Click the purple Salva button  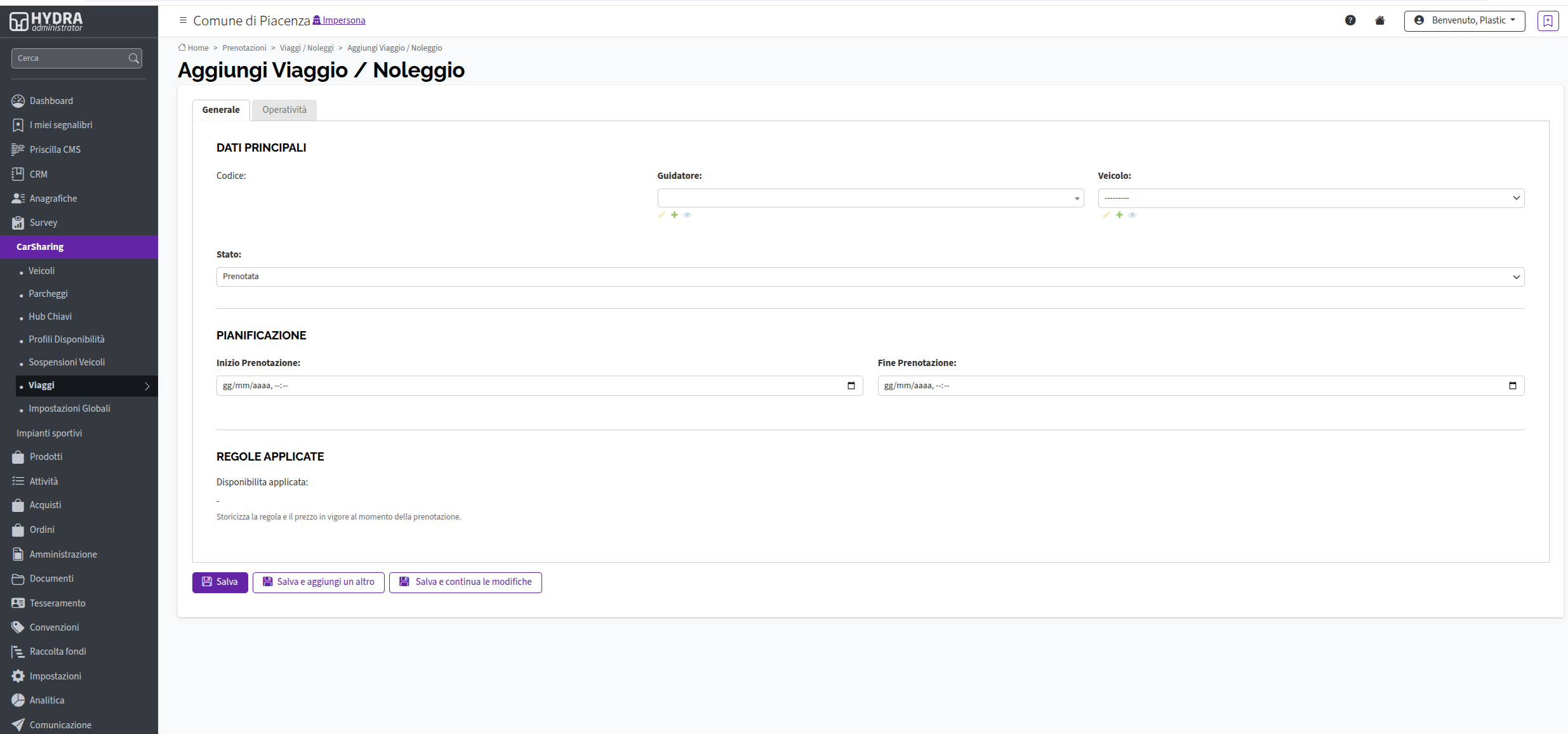pos(220,582)
